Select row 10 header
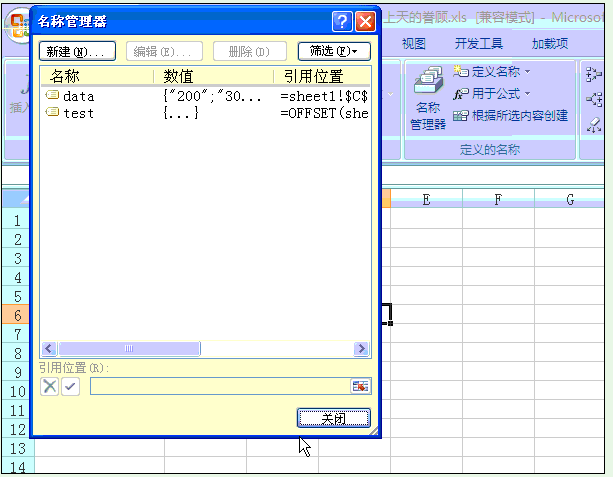This screenshot has height=477, width=613. [16, 391]
